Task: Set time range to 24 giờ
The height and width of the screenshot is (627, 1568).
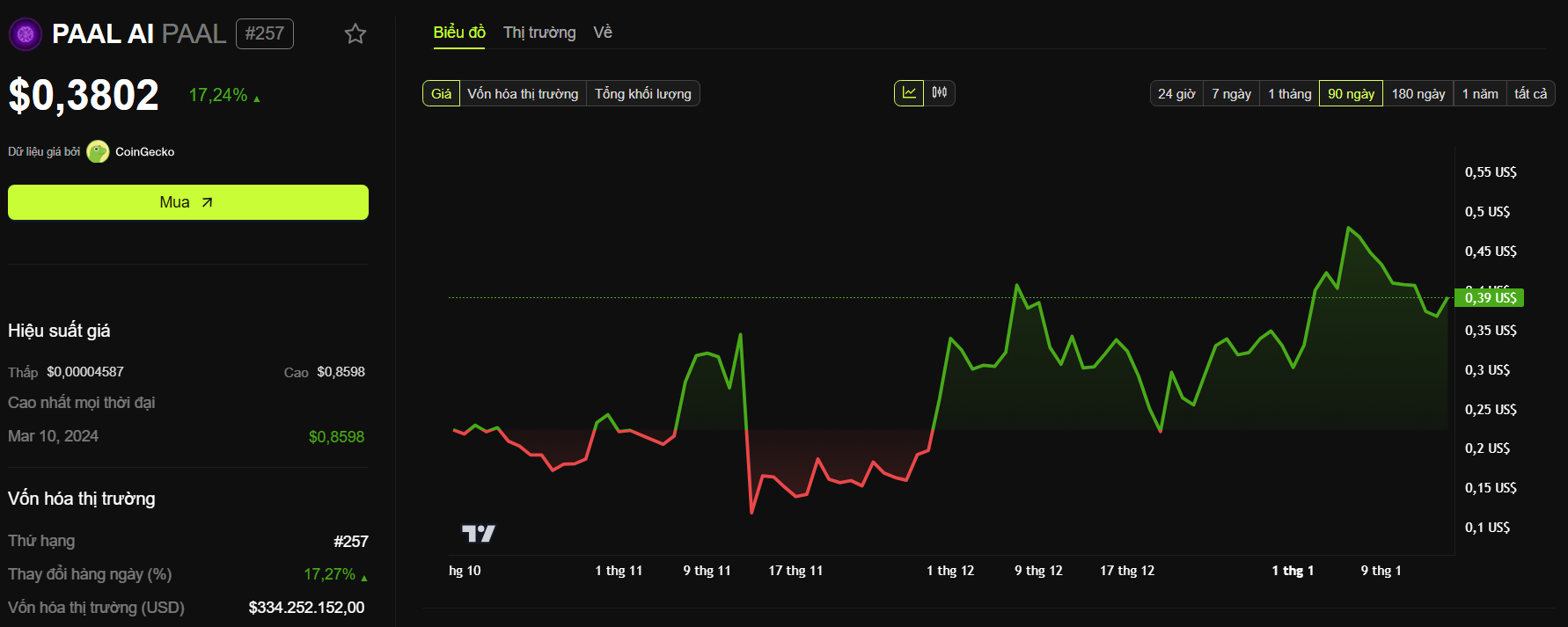Action: click(x=1176, y=94)
